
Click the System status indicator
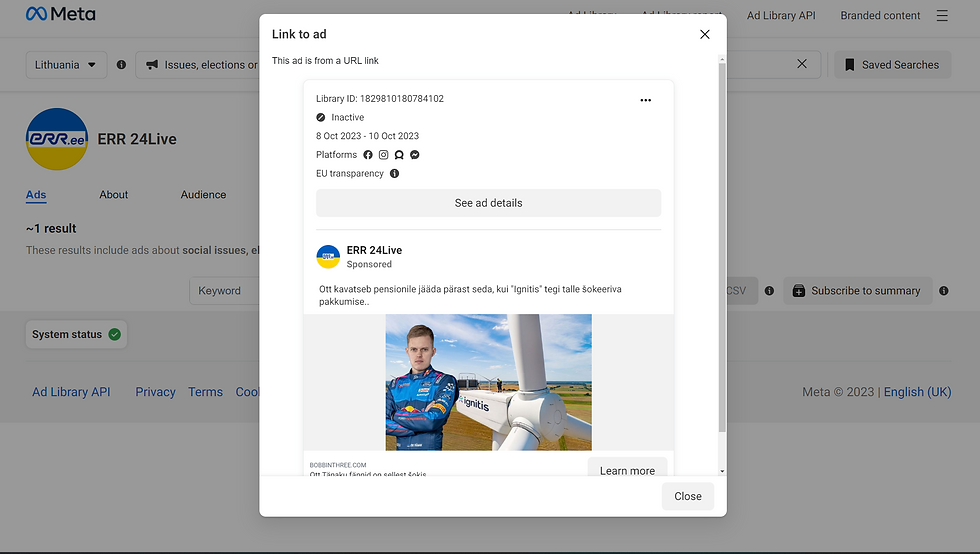[x=76, y=335]
